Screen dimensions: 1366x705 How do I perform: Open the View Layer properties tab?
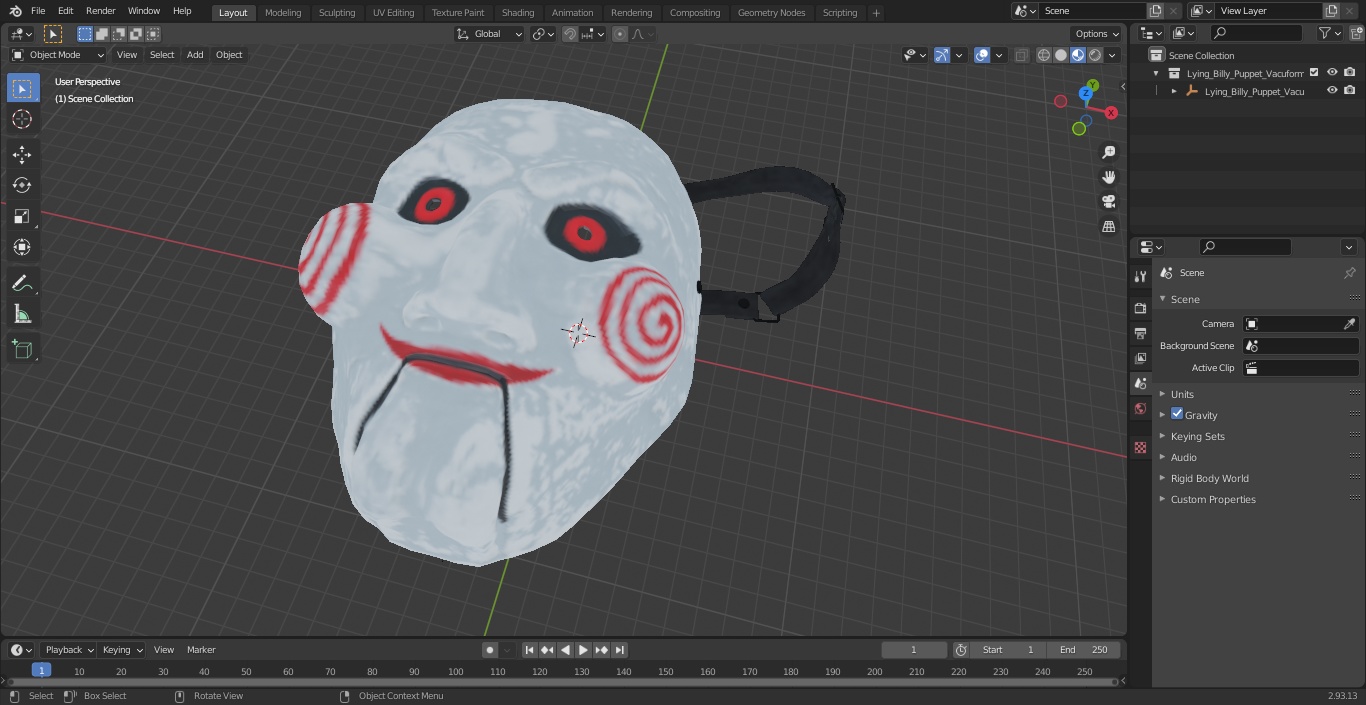(1140, 358)
